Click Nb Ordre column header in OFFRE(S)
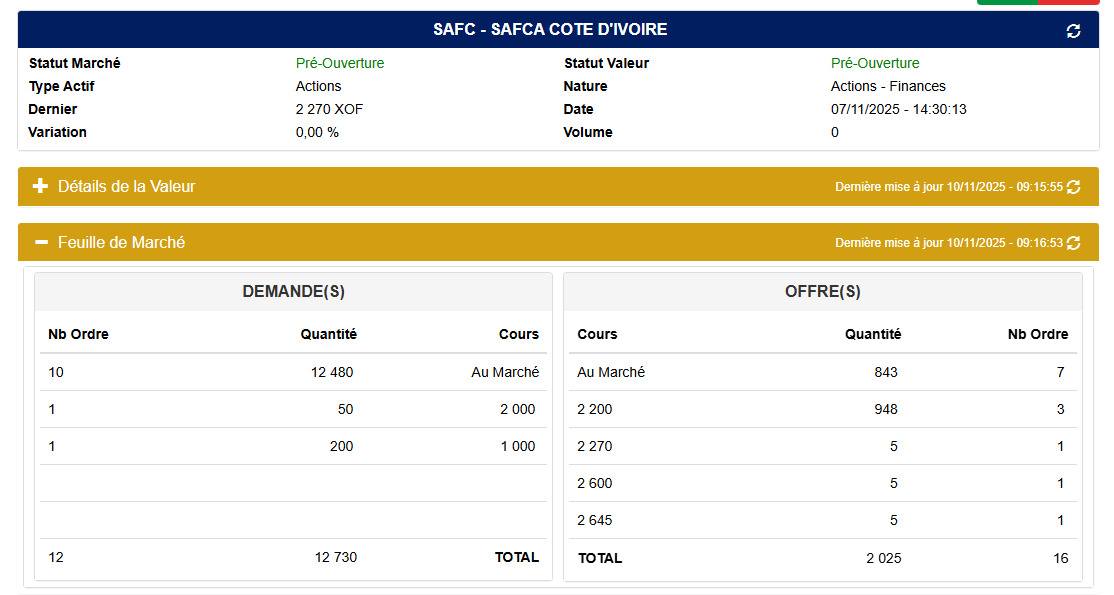The image size is (1114, 595). point(1037,334)
